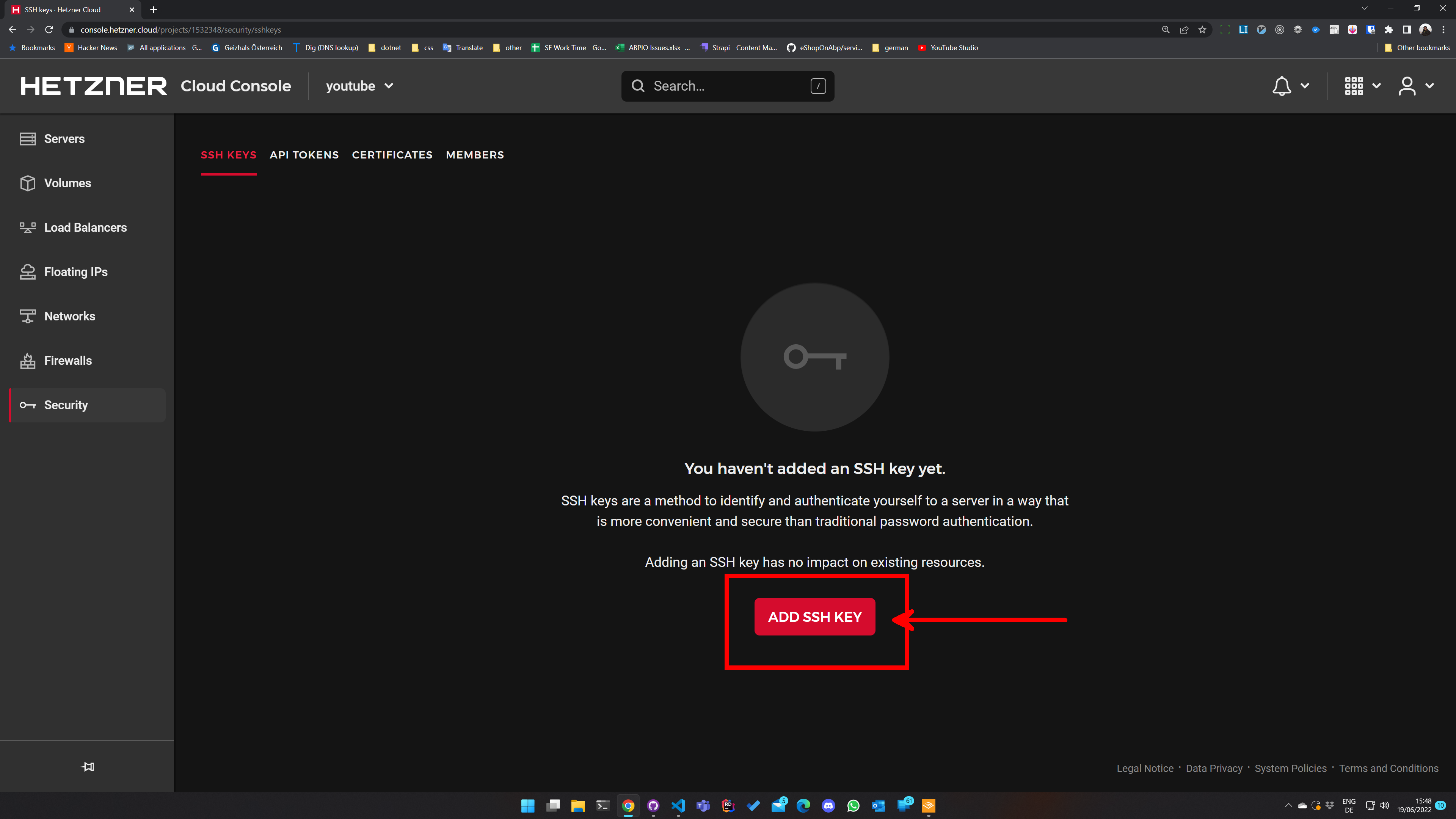
Task: Switch to the Certificates tab
Action: pyautogui.click(x=392, y=155)
